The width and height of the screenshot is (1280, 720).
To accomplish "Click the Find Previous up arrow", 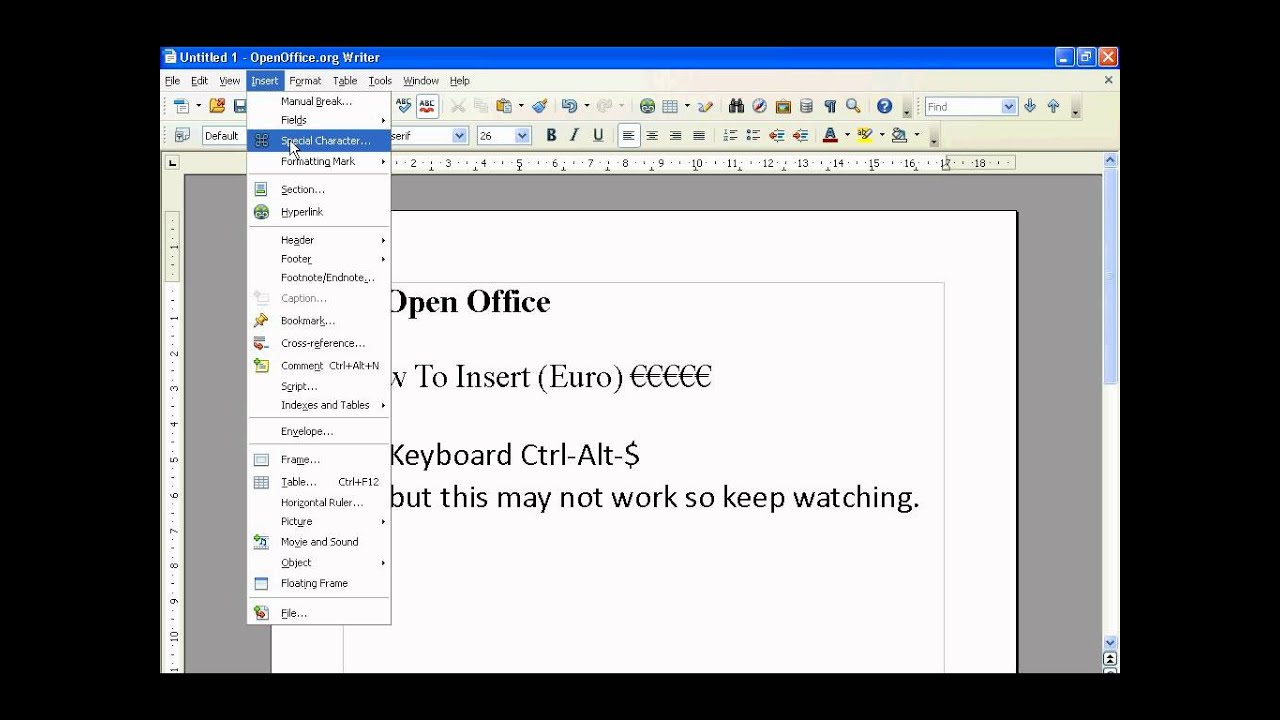I will 1053,106.
